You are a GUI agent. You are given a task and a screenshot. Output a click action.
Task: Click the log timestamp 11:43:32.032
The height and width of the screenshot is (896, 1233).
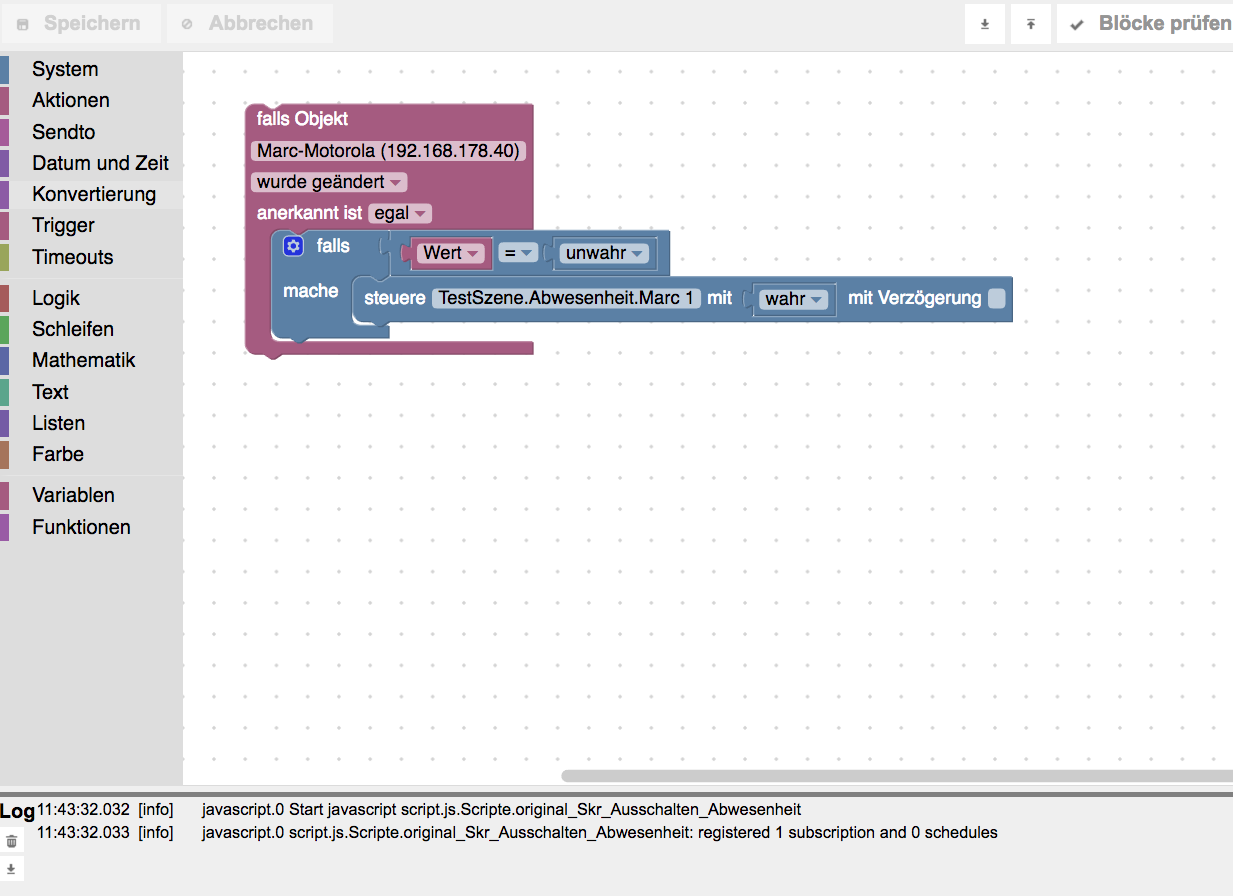click(83, 810)
